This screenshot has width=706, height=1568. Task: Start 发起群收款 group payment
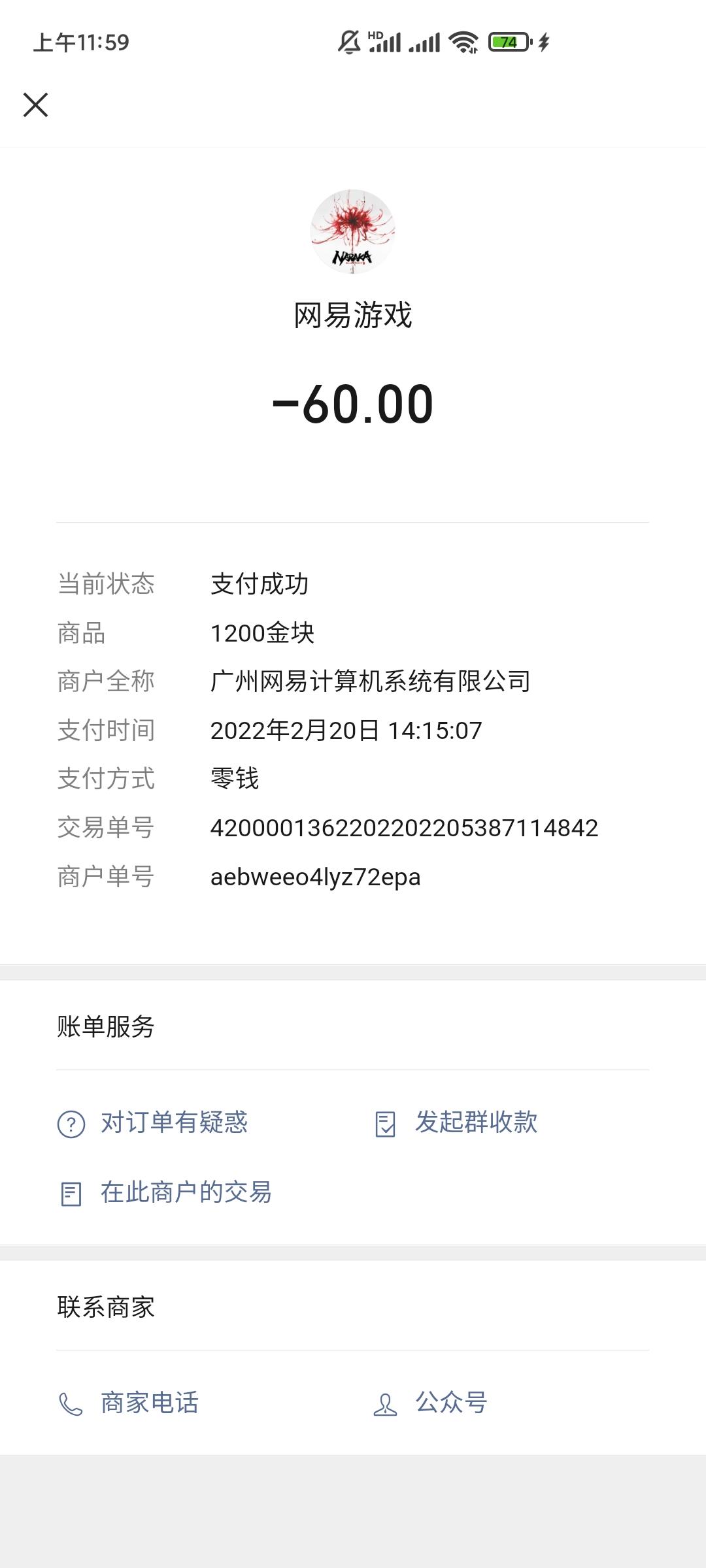(x=477, y=1122)
